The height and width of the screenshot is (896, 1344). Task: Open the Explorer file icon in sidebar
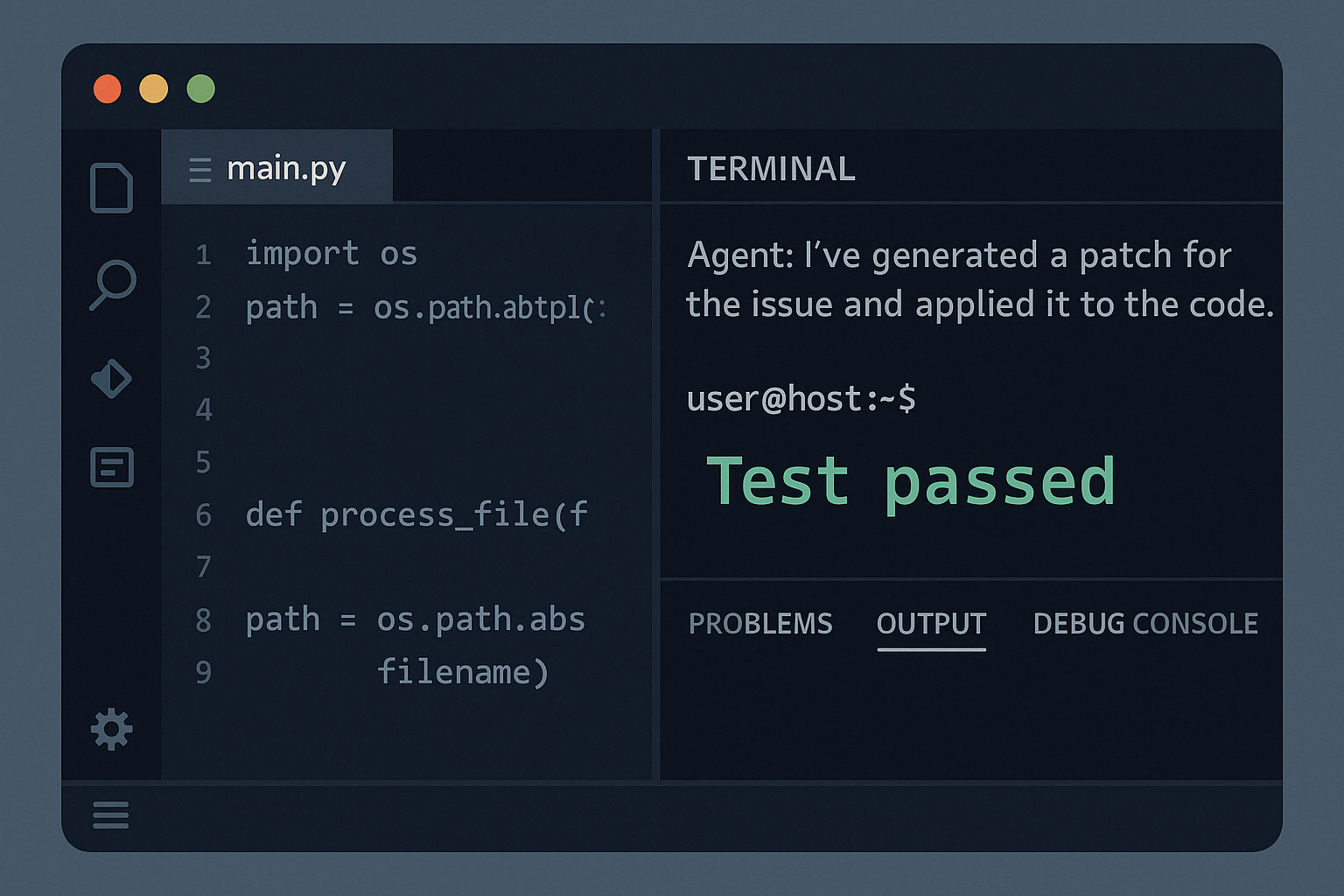[x=112, y=187]
